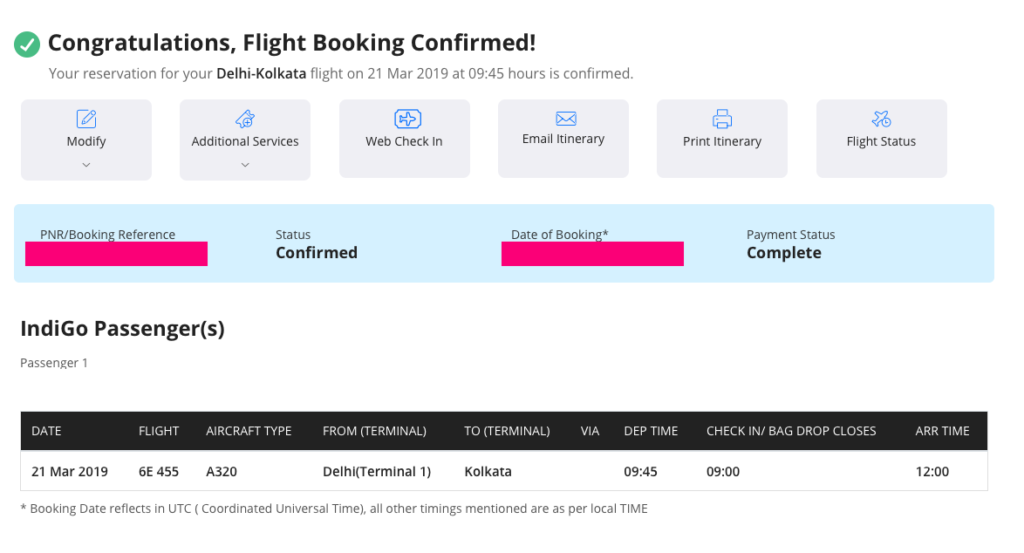The width and height of the screenshot is (1024, 553).
Task: Click the Additional Services icon
Action: click(x=245, y=119)
